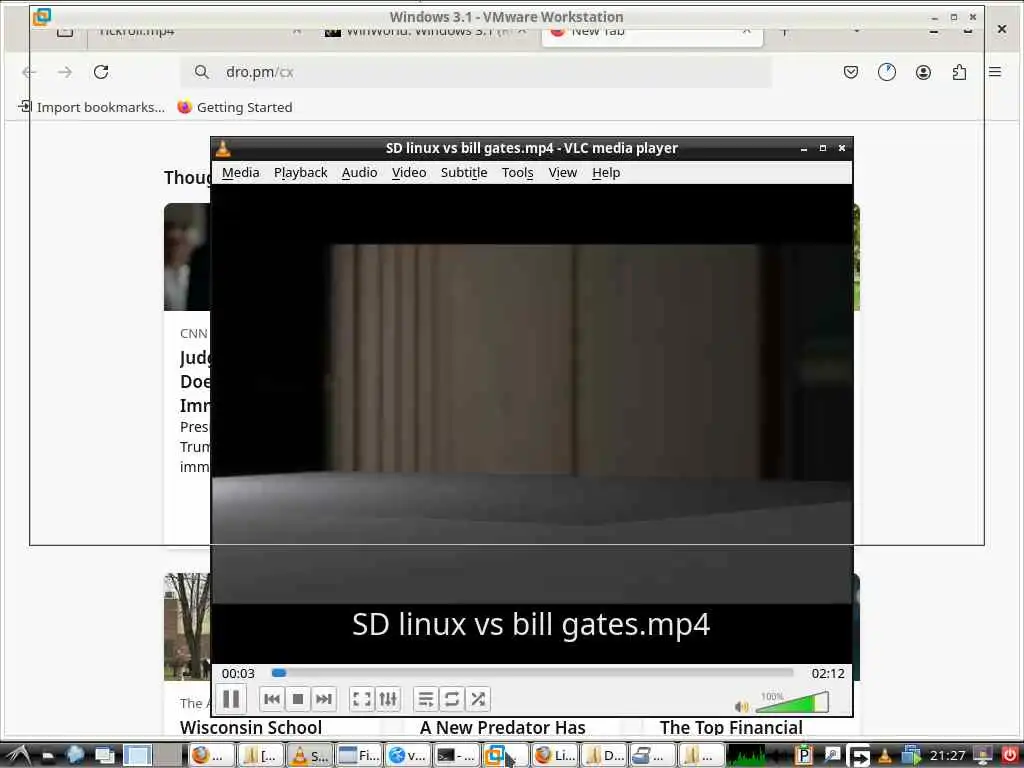The height and width of the screenshot is (768, 1024).
Task: Open the VLC Audio menu
Action: point(359,172)
